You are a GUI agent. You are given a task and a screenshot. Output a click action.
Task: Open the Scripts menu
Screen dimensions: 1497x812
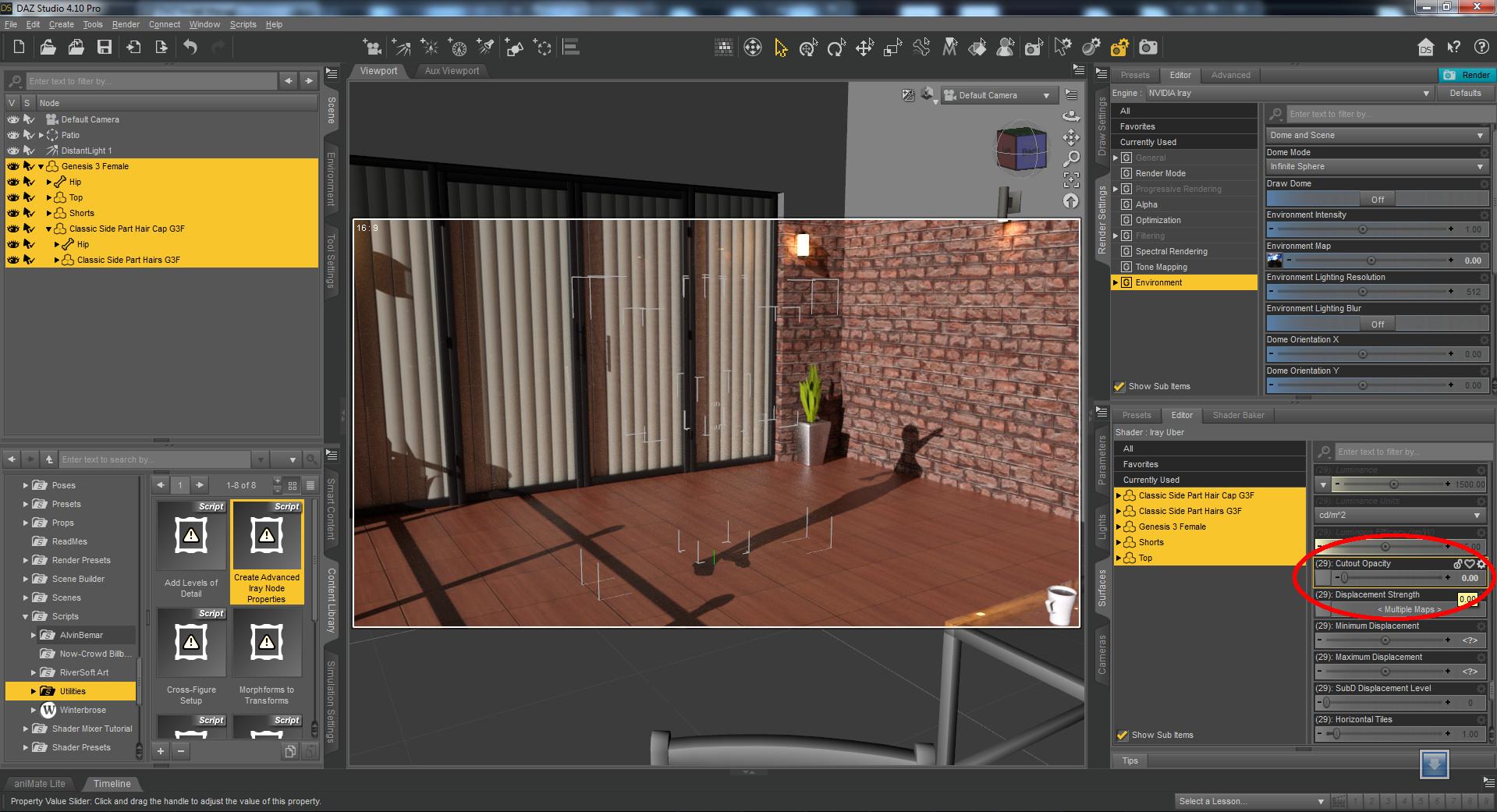243,24
